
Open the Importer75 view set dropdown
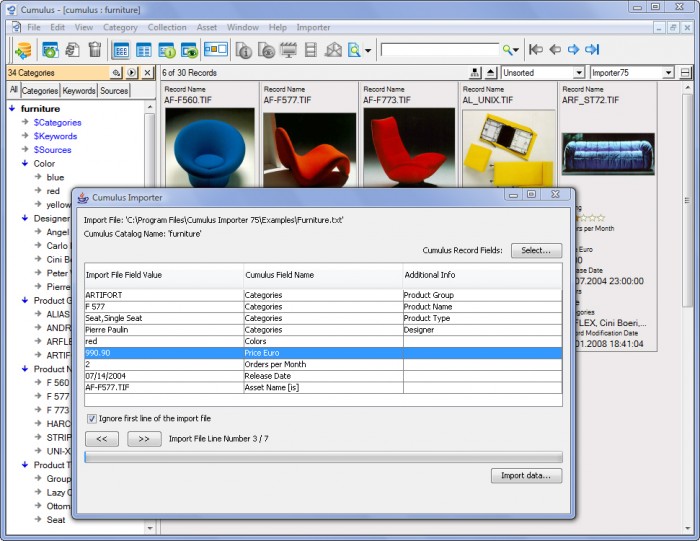point(668,73)
